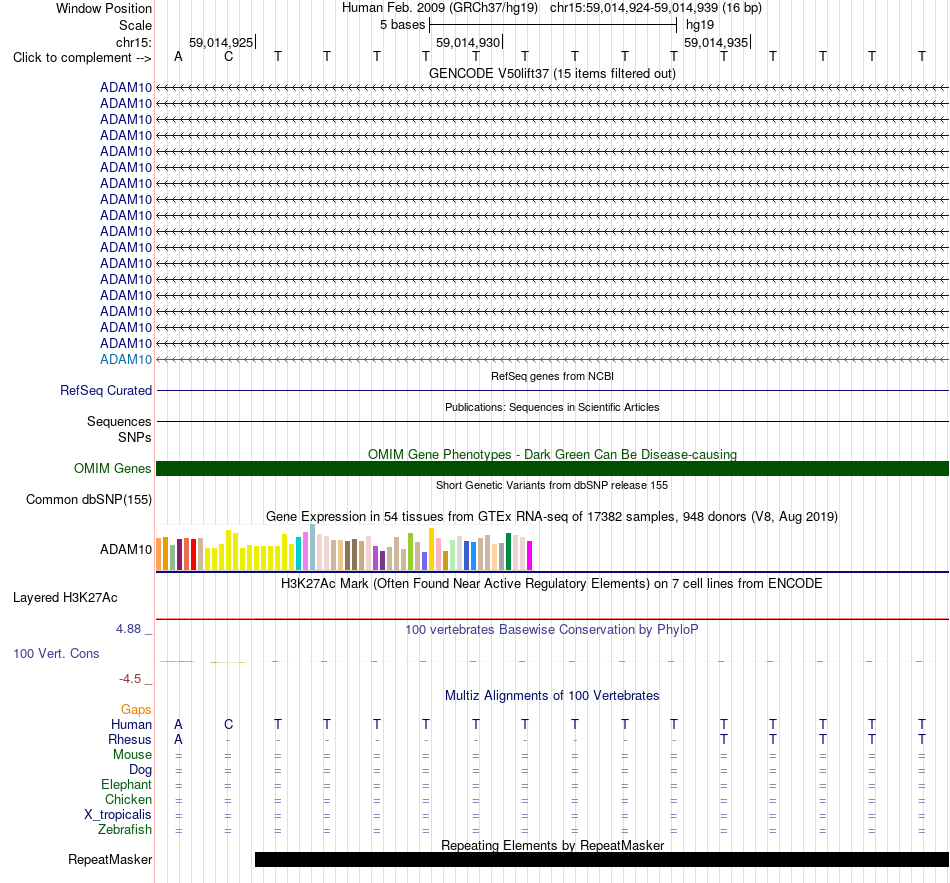Open the GTEx tissue expression bar chart
The height and width of the screenshot is (883, 950).
pos(344,548)
